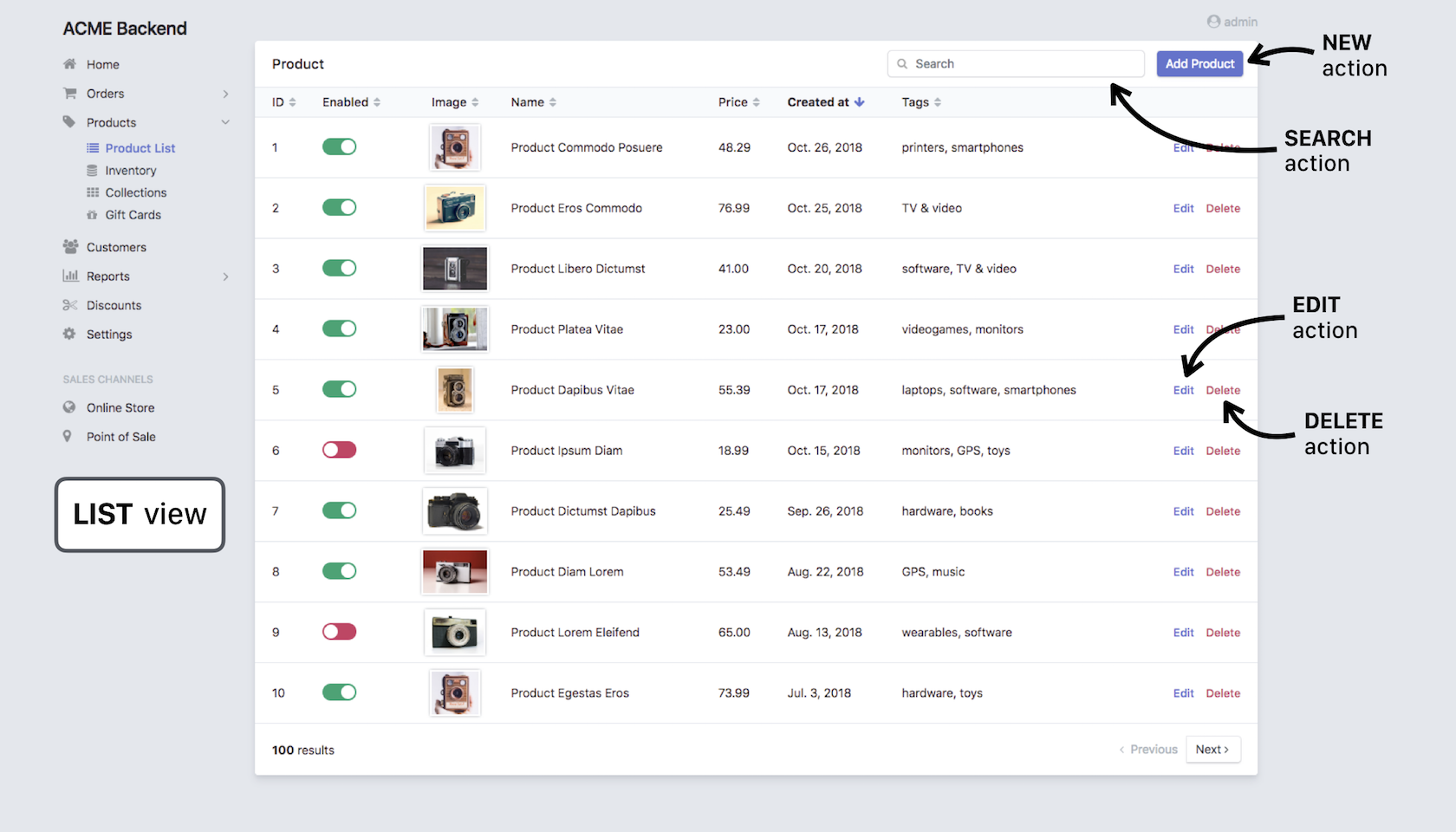Image resolution: width=1456 pixels, height=832 pixels.
Task: Collapse the Products submenu chevron
Action: (x=225, y=123)
